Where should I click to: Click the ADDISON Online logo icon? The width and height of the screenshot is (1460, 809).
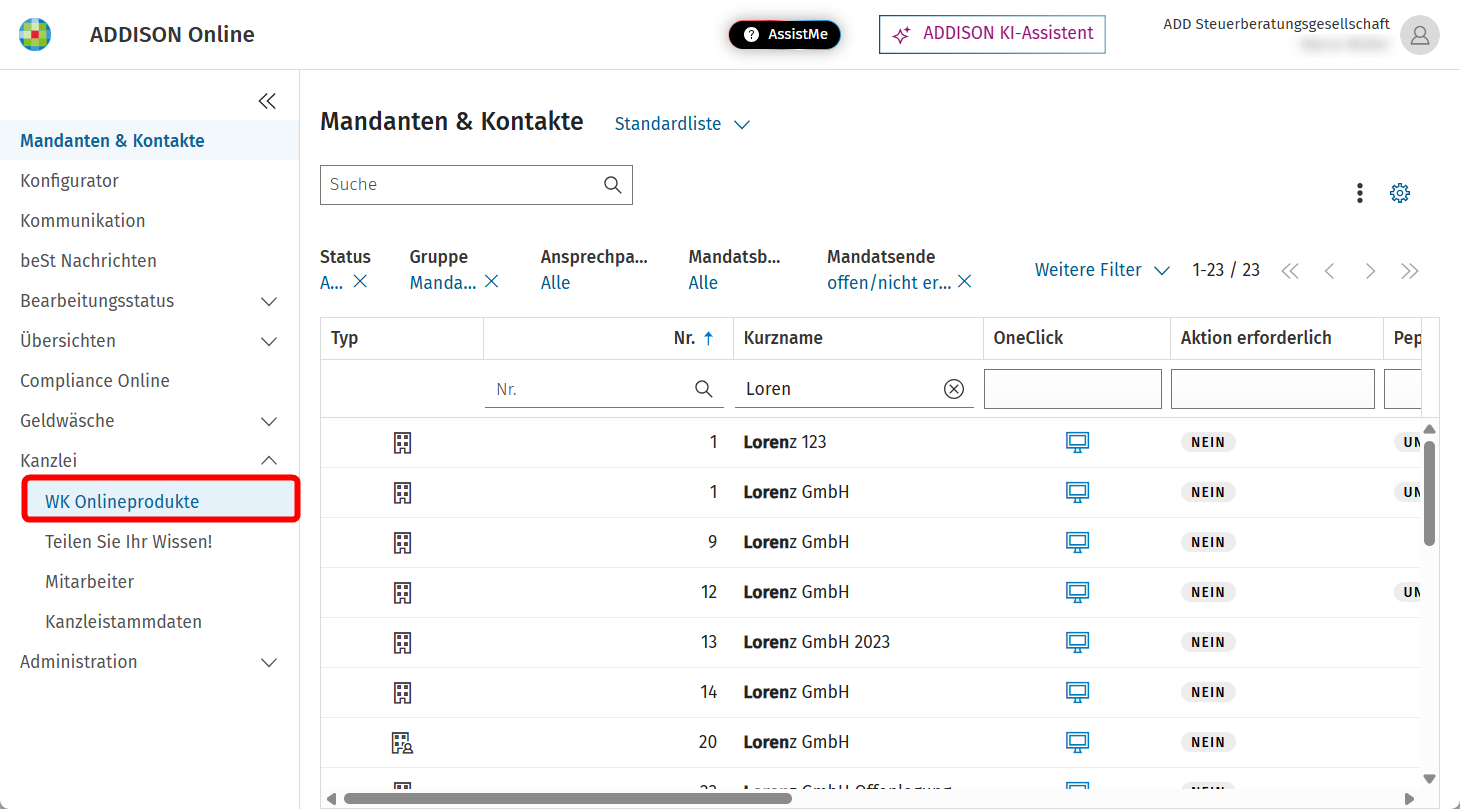[35, 35]
